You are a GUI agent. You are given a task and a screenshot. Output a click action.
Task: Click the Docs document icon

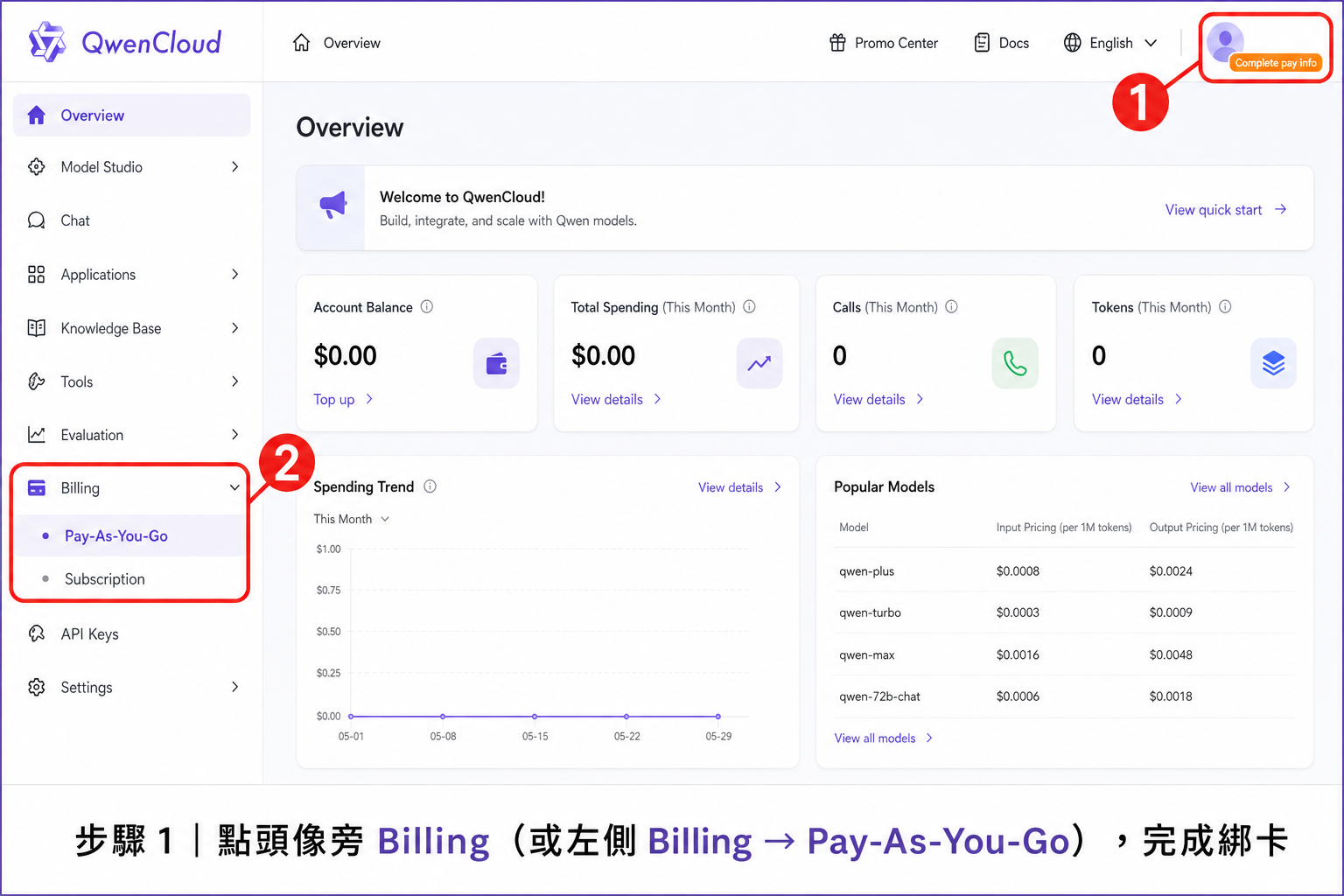tap(982, 43)
